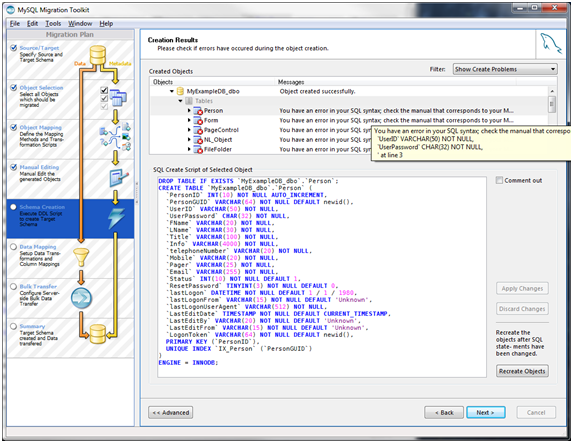Collapse the Tables node
The image size is (573, 443).
tap(180, 101)
